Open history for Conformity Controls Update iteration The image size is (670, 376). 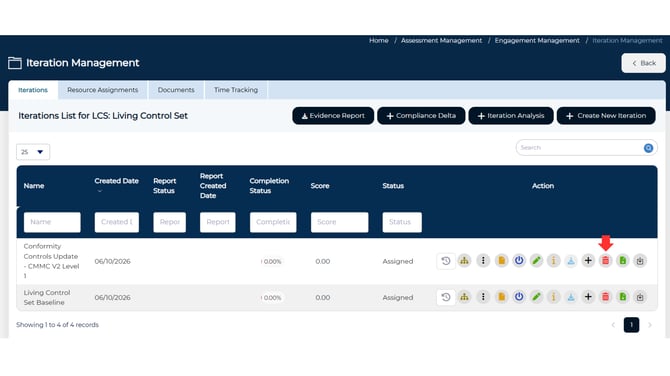tap(446, 261)
